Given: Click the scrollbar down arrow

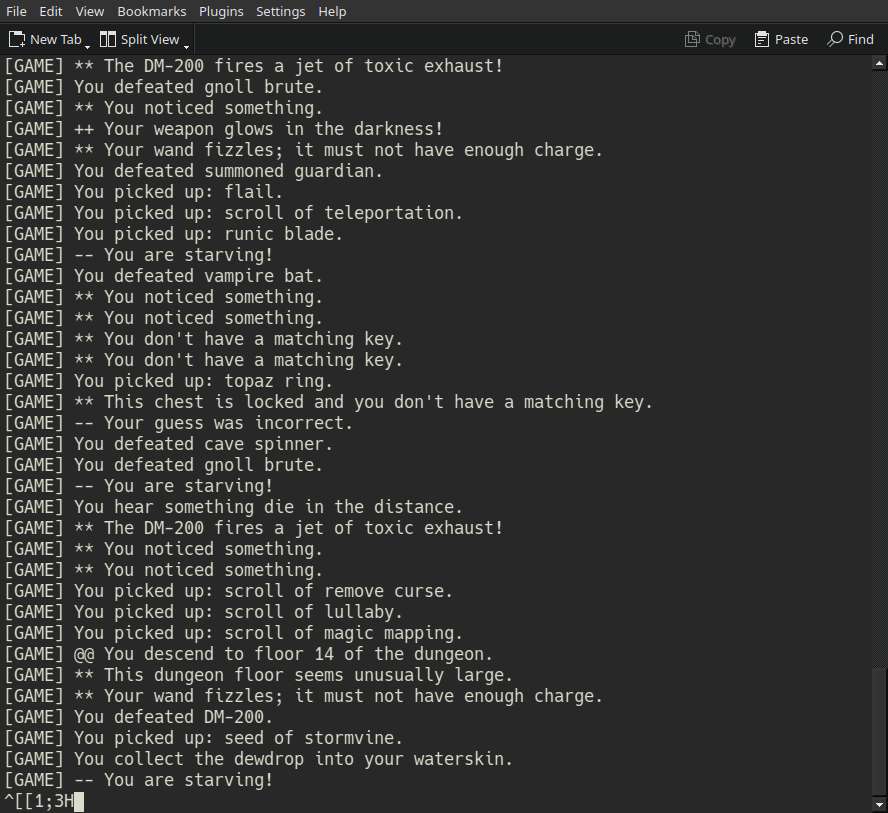Looking at the screenshot, I should click(879, 805).
